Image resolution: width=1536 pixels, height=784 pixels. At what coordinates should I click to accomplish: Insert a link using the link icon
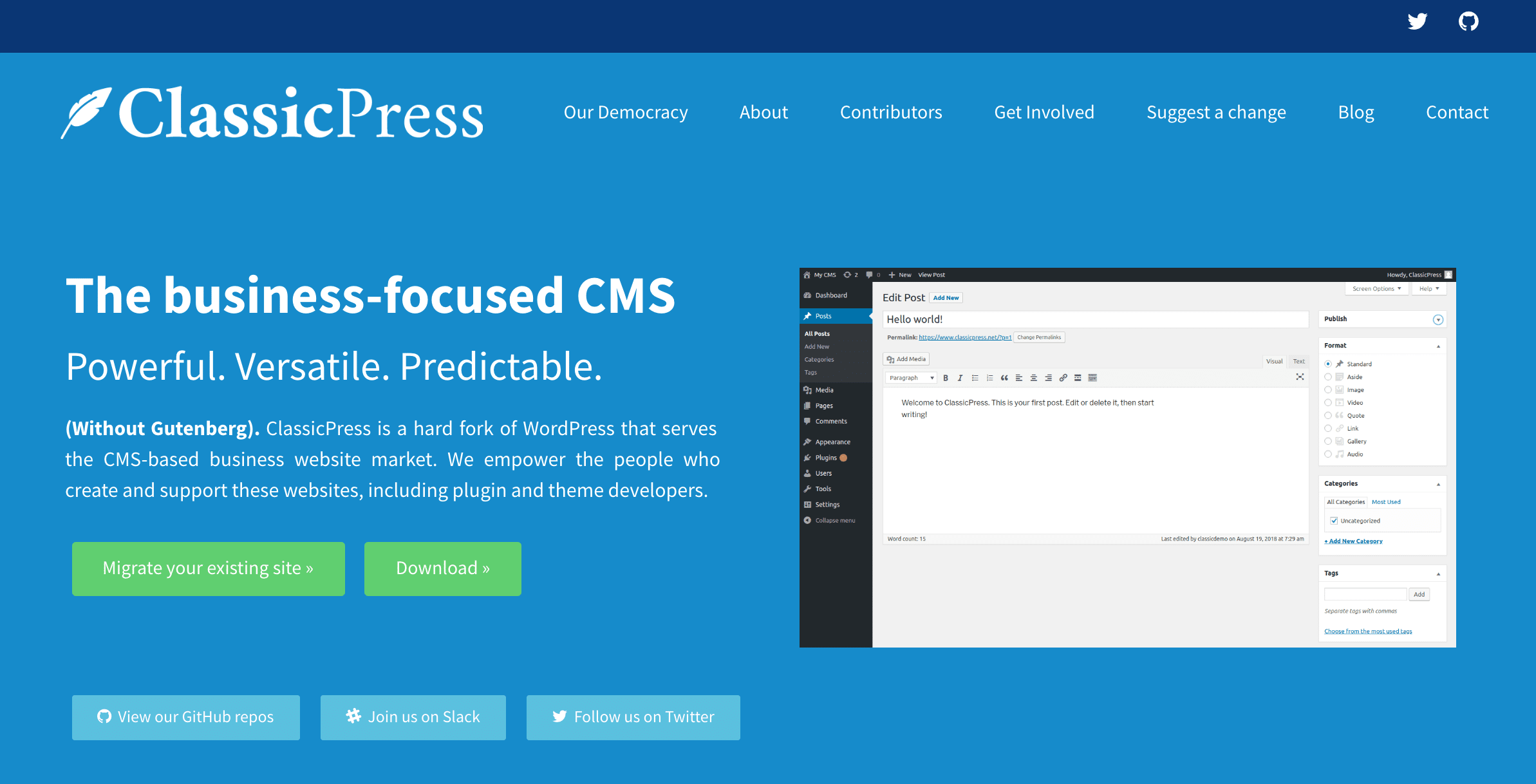coord(1063,378)
